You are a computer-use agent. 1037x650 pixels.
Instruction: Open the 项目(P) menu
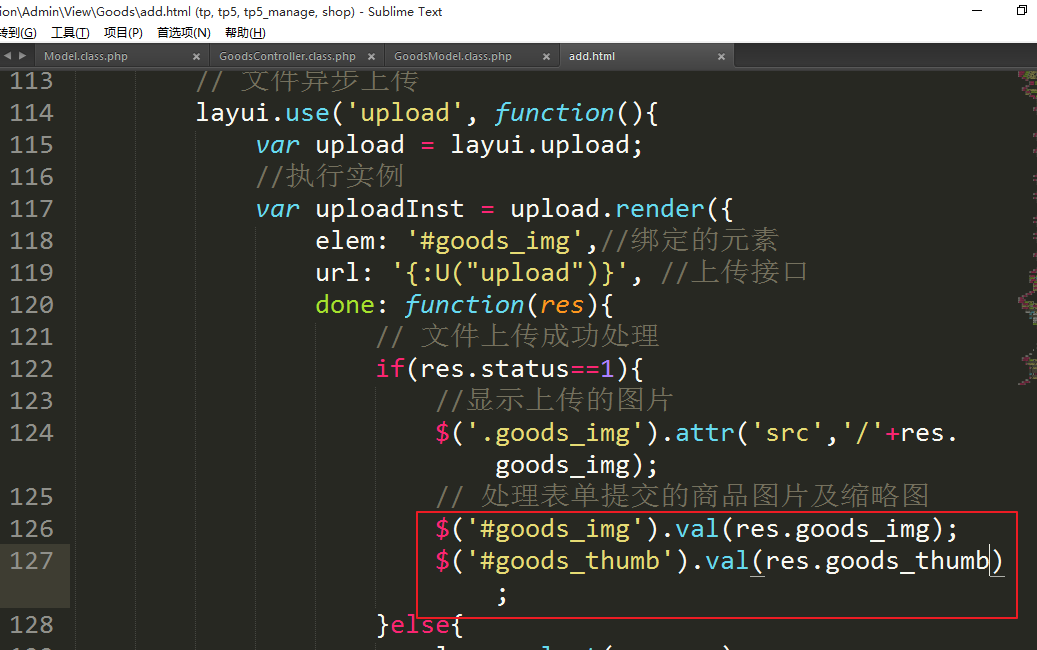[123, 33]
